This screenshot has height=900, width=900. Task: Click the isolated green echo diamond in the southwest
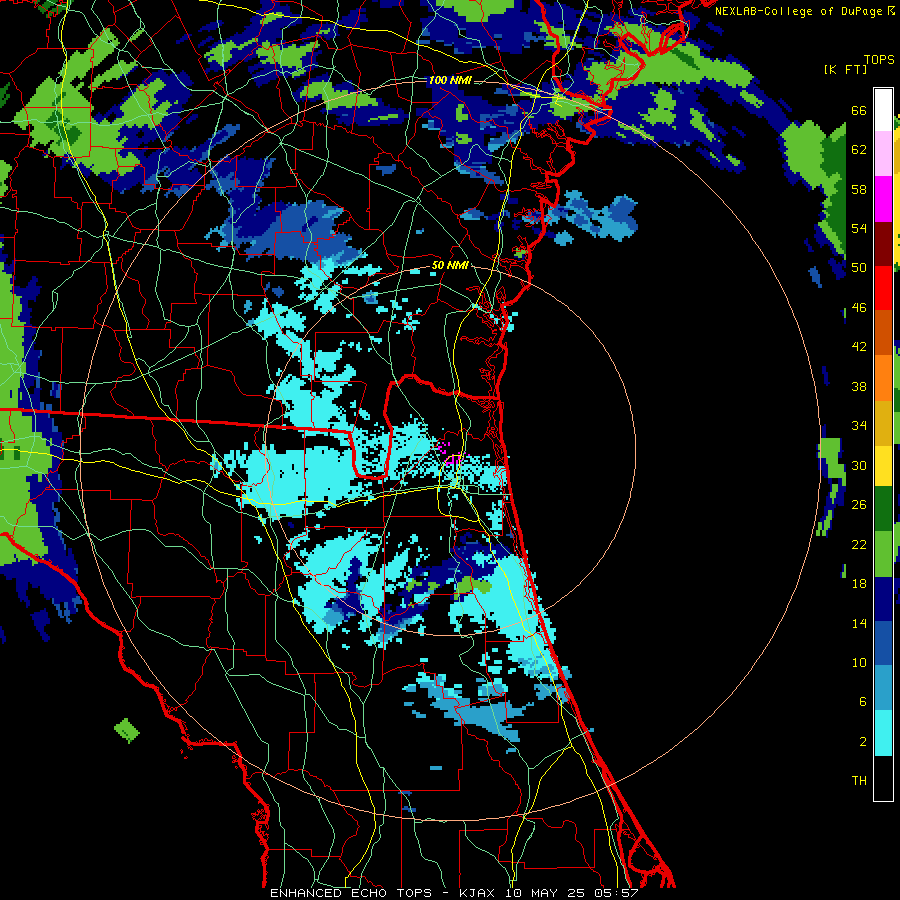pyautogui.click(x=127, y=730)
